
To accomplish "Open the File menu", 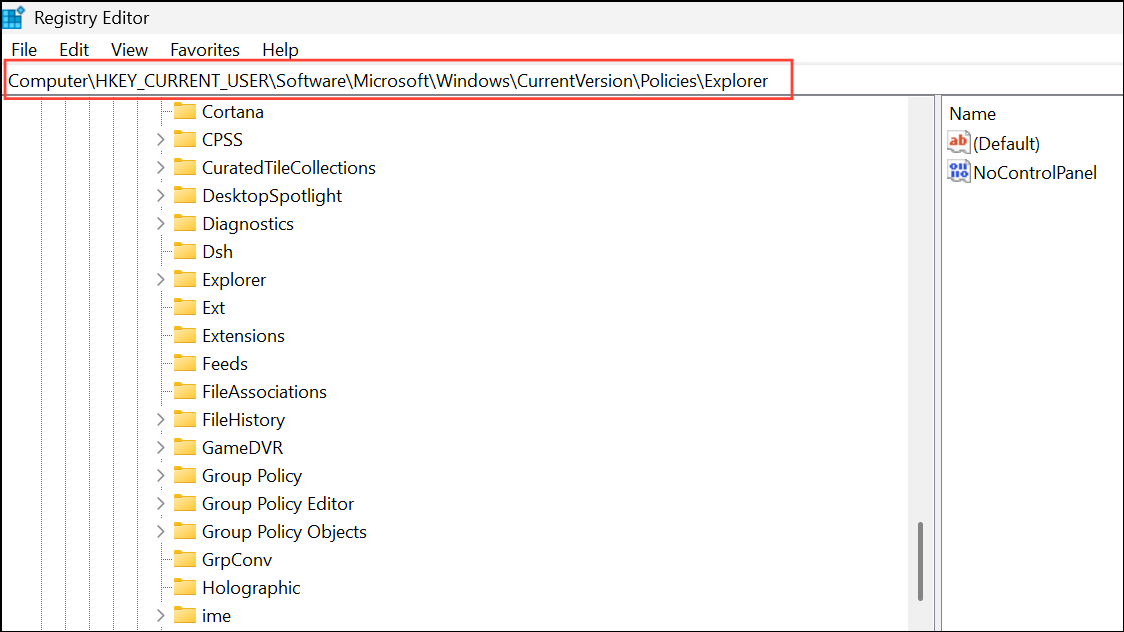I will (24, 49).
